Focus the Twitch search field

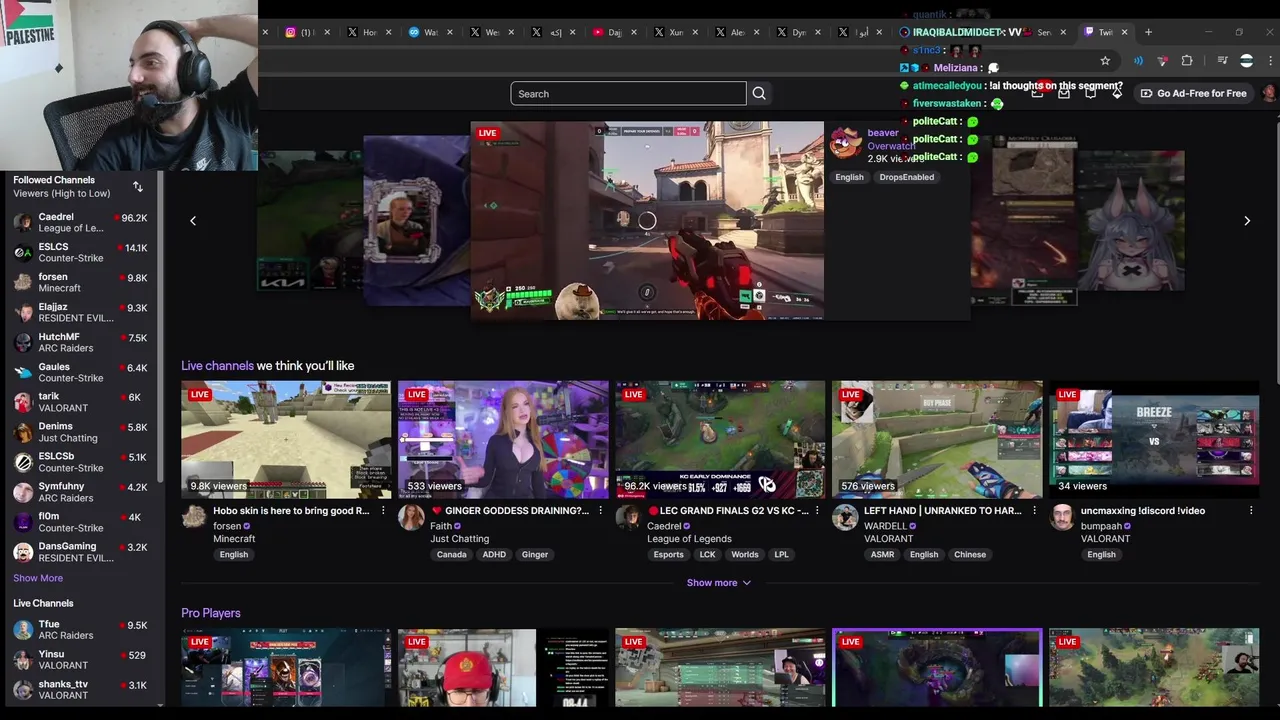pyautogui.click(x=628, y=93)
